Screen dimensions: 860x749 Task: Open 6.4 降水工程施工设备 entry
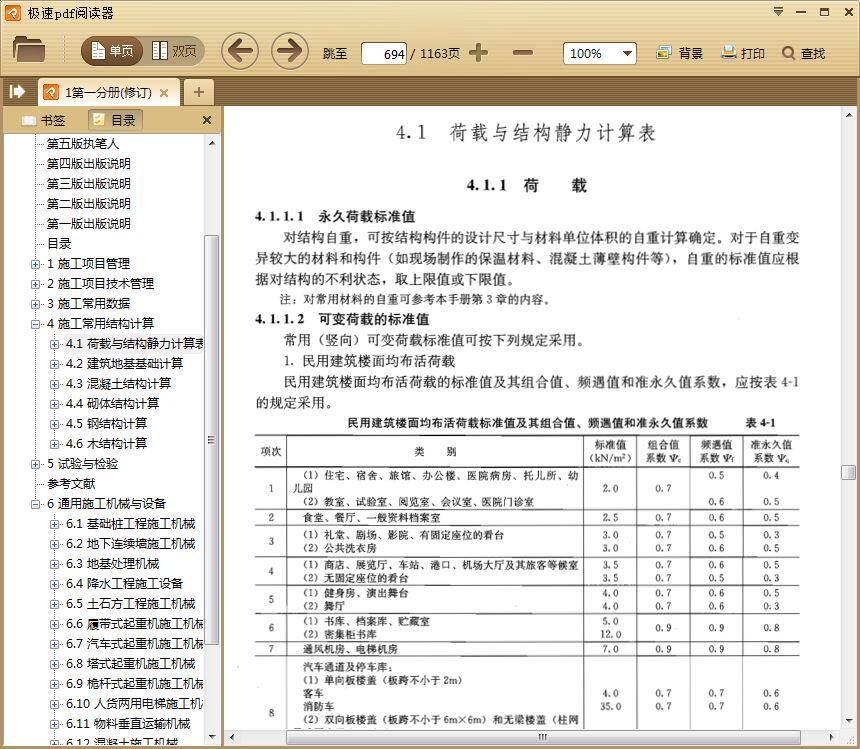click(x=125, y=583)
